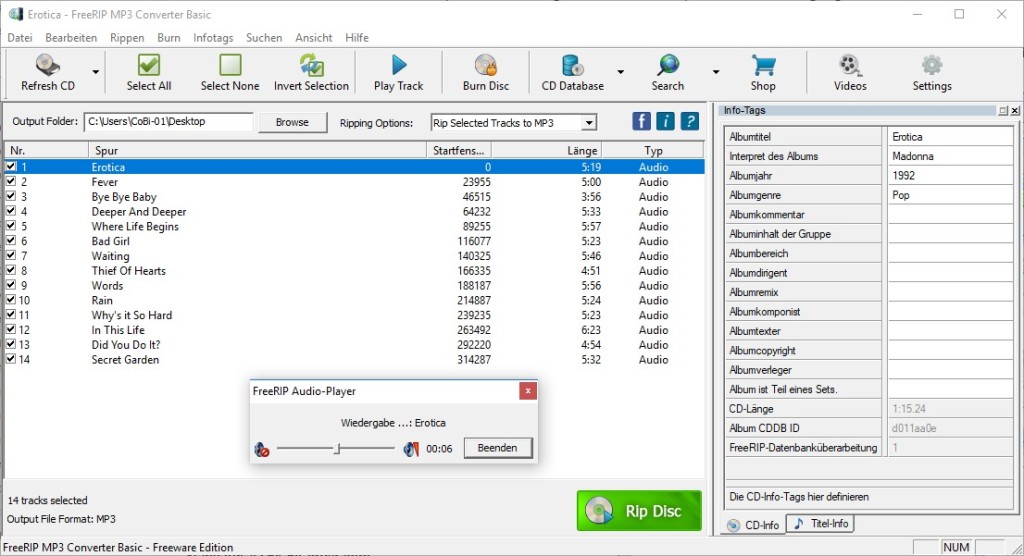Screen dimensions: 1024x556
Task: Click the Select All checkmark icon
Action: [x=148, y=66]
